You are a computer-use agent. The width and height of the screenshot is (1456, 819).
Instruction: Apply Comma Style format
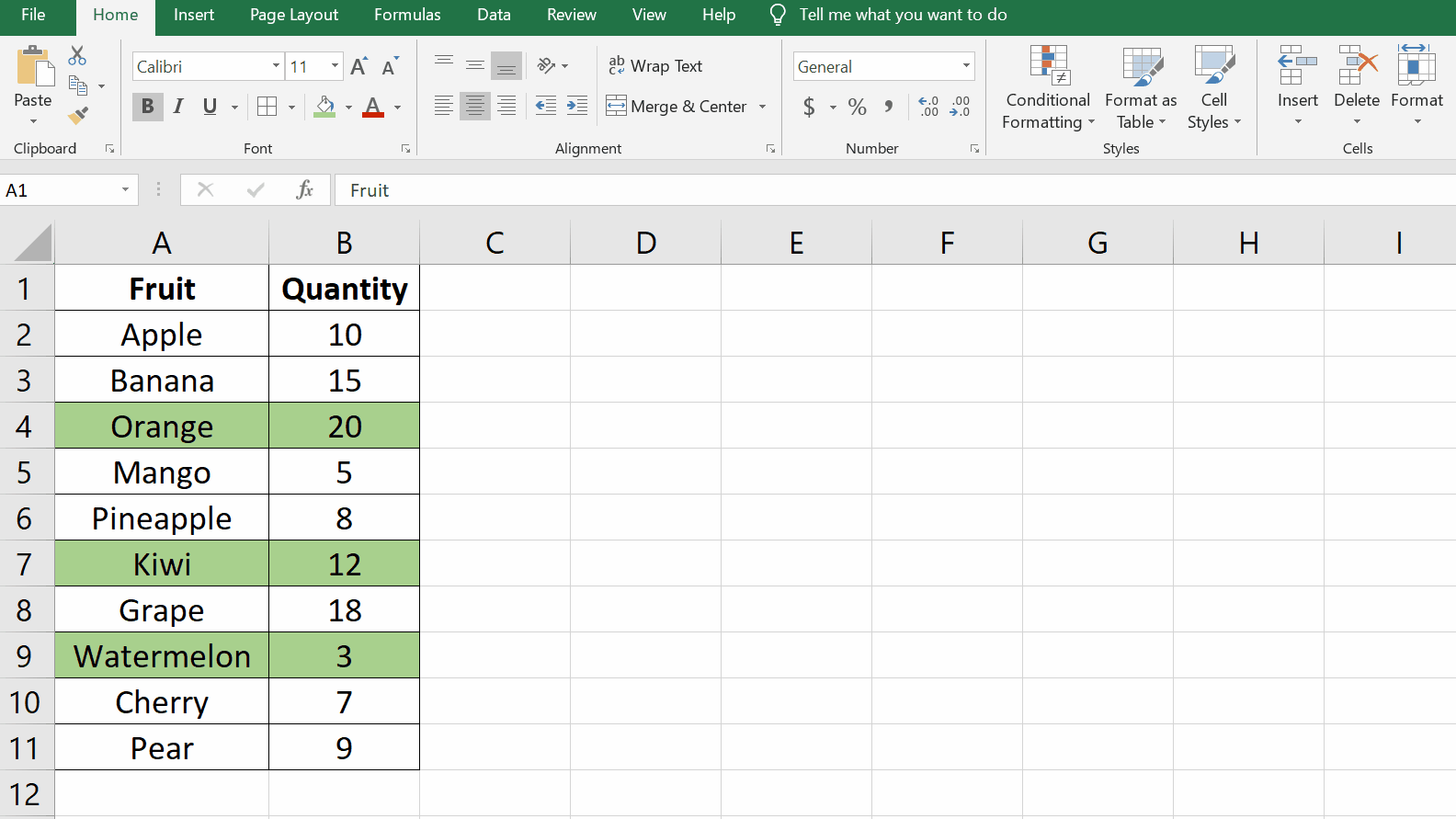[x=889, y=107]
